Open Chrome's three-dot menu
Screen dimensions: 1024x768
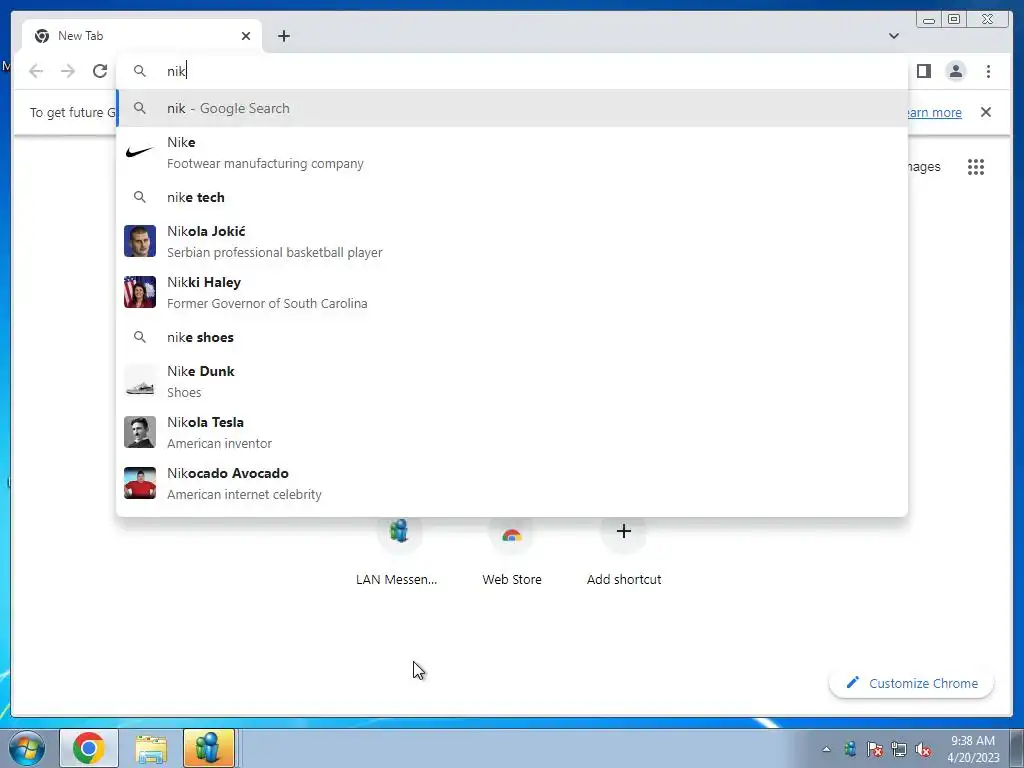pos(988,71)
